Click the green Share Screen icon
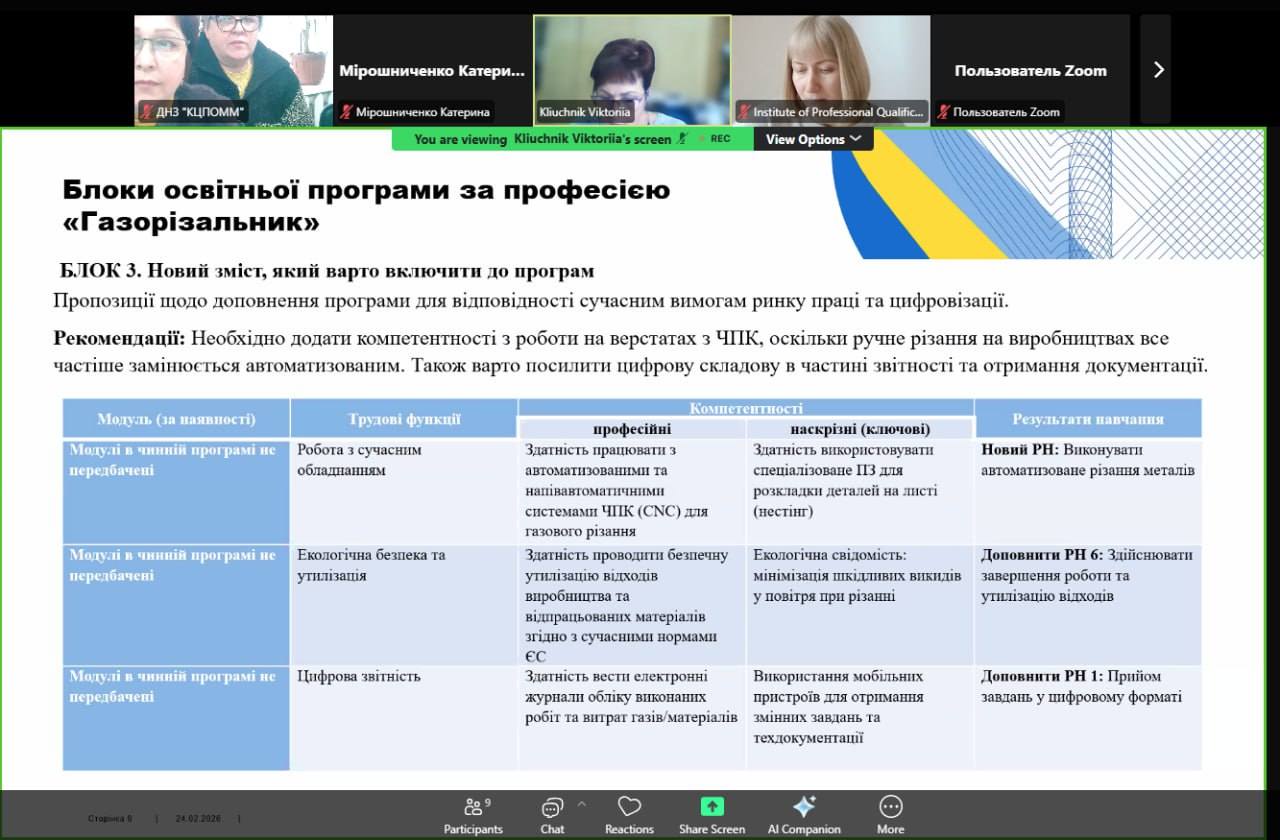The image size is (1280, 840). 712,806
